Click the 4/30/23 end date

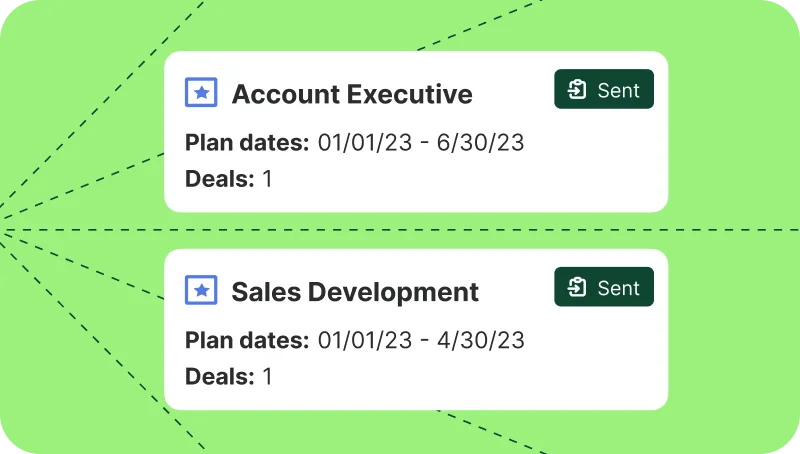point(481,340)
